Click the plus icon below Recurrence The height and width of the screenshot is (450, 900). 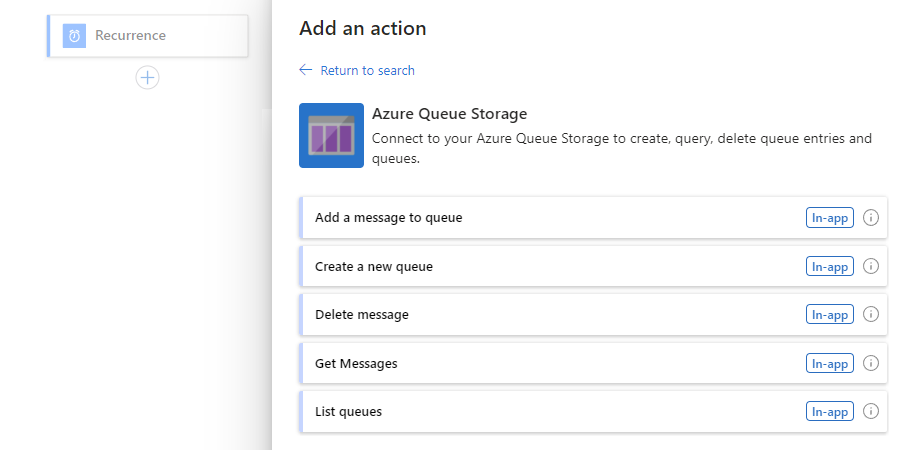[147, 77]
